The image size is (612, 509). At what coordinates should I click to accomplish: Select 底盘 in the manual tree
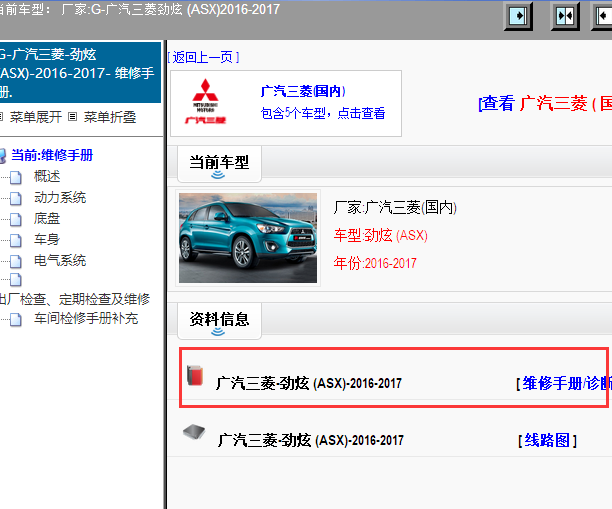tap(47, 219)
